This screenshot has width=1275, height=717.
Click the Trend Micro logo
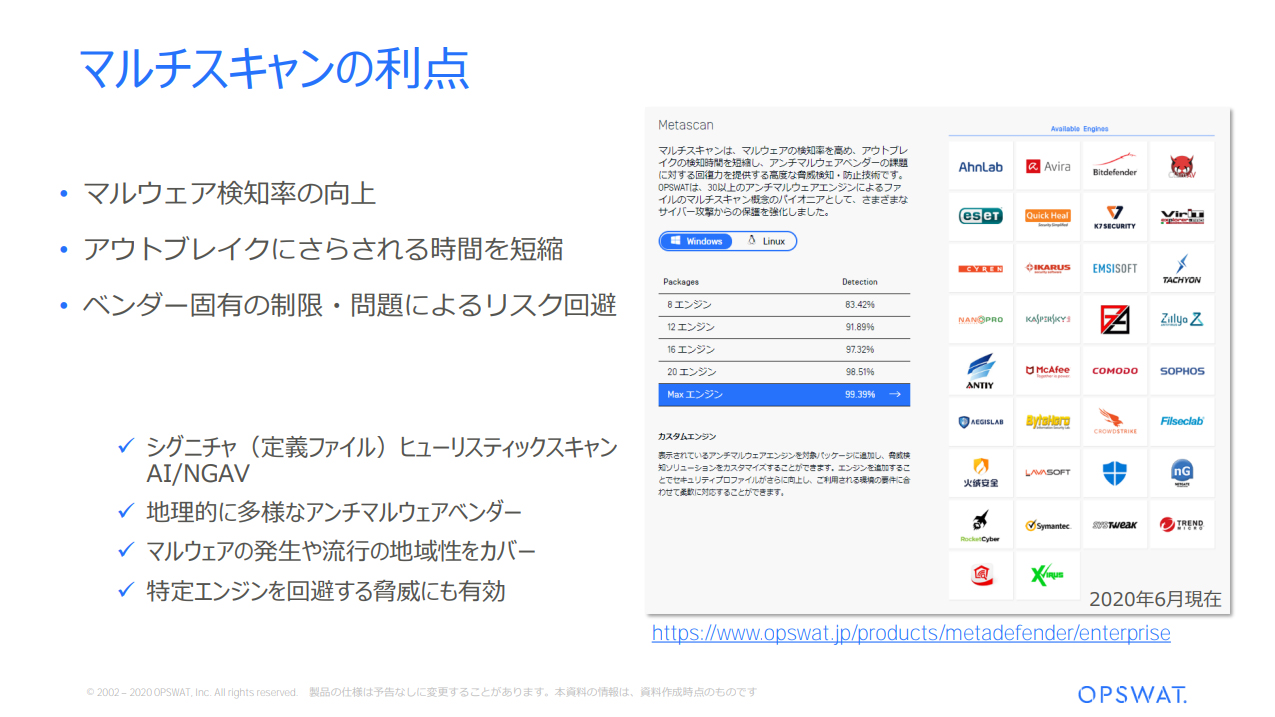tap(1182, 524)
